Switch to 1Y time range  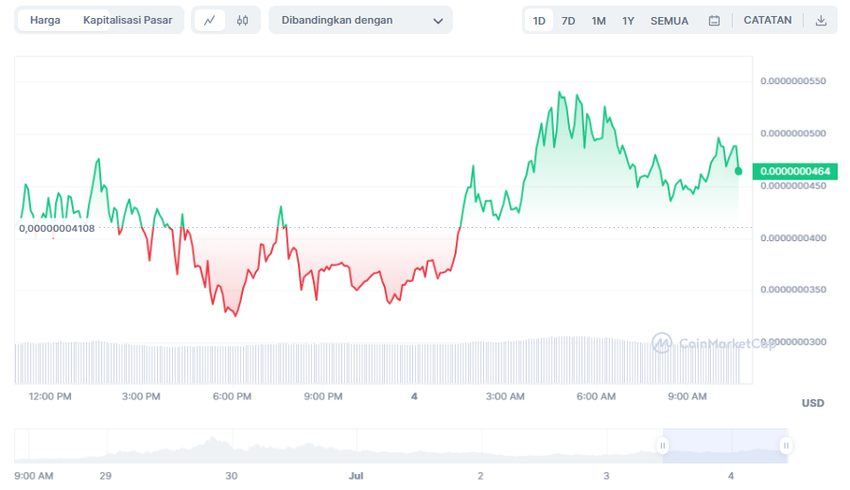click(628, 20)
